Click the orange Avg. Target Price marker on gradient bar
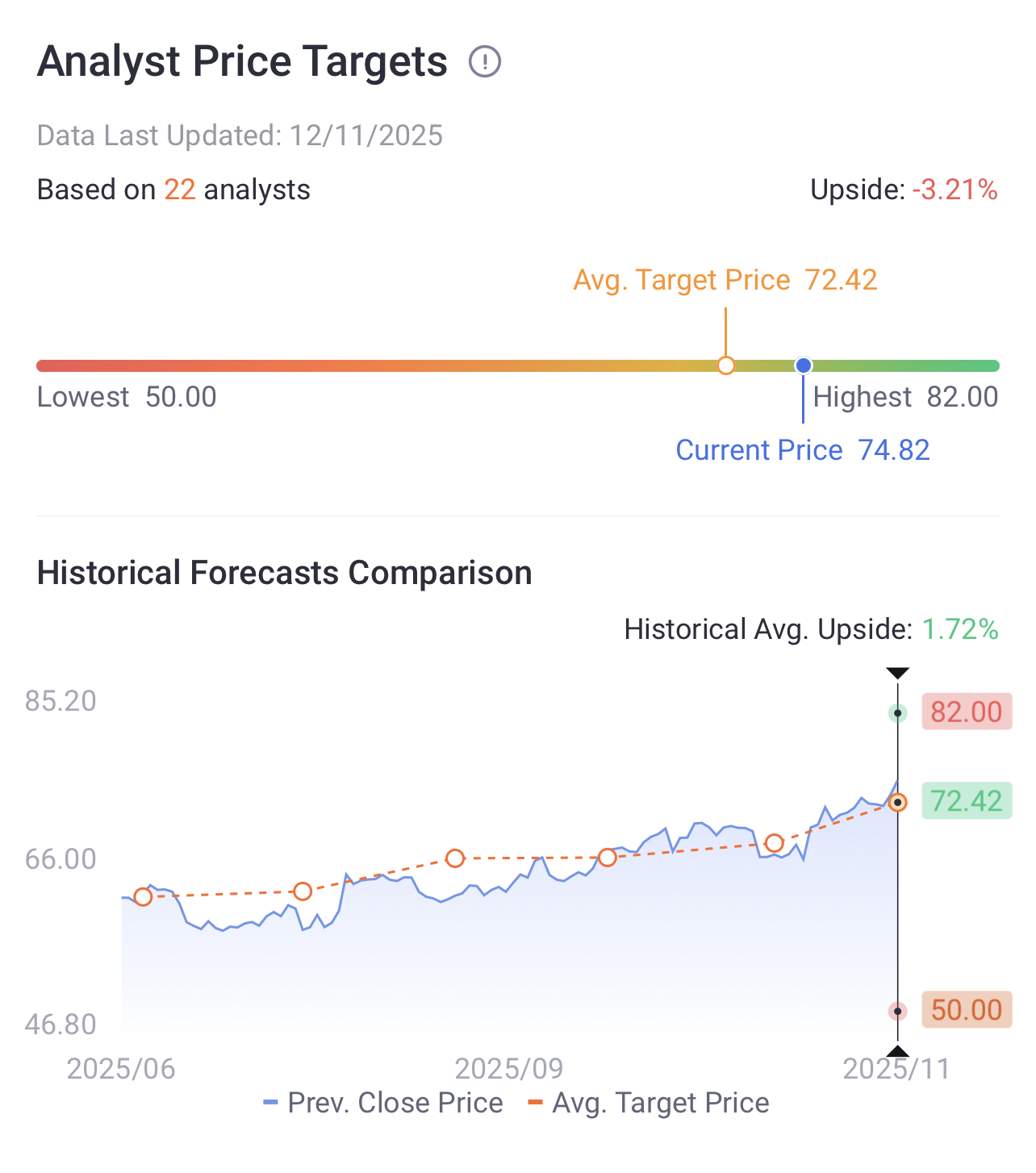The width and height of the screenshot is (1036, 1173). [x=726, y=365]
